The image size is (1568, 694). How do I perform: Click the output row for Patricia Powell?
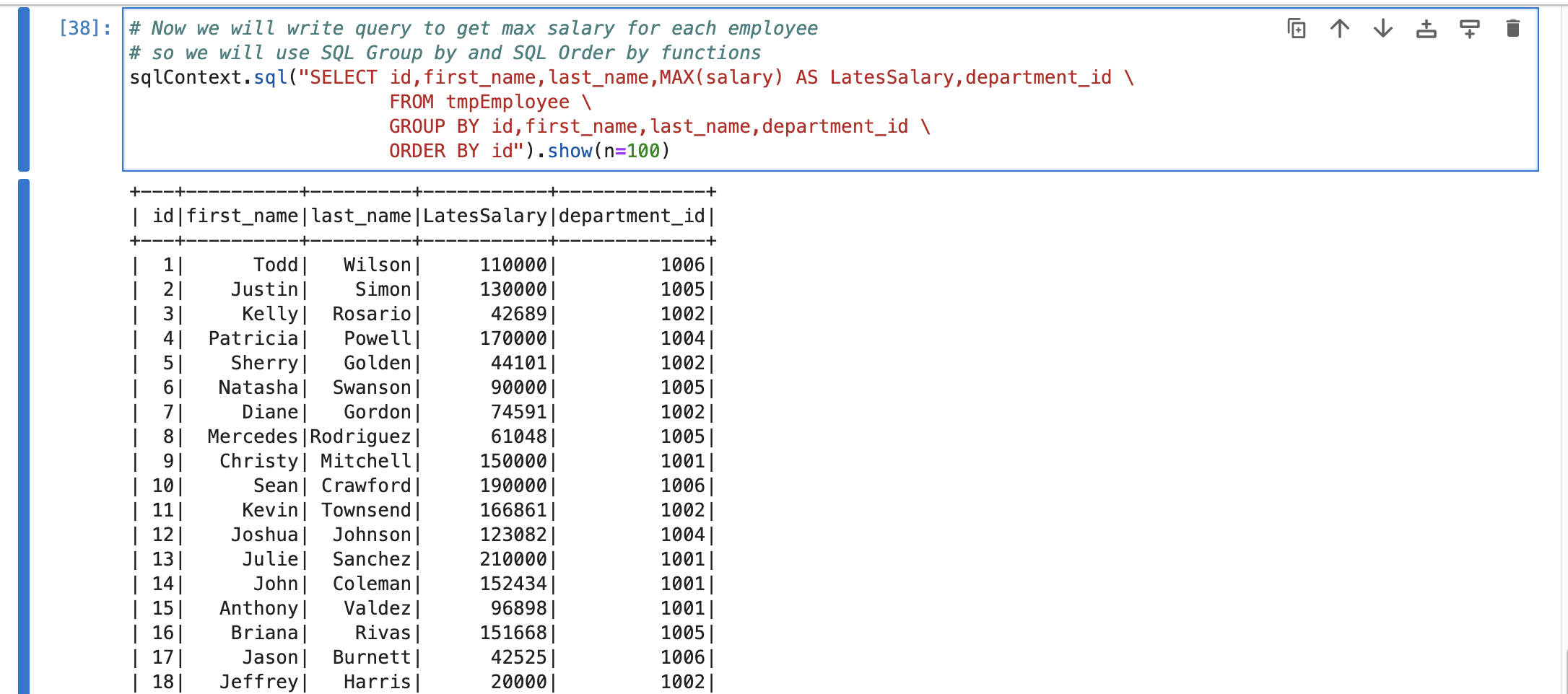click(422, 339)
